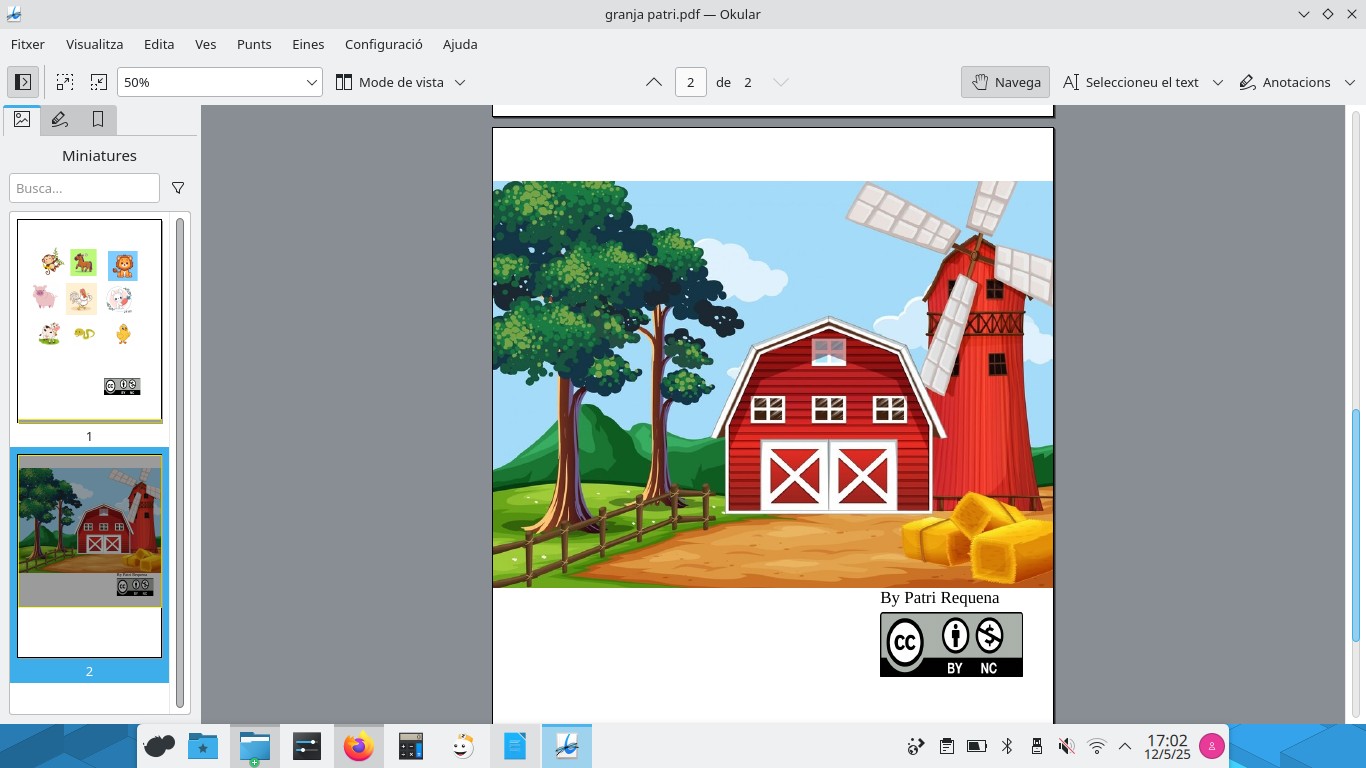Viewport: 1366px width, 768px height.
Task: Toggle the sidebar visibility button
Action: coord(24,82)
